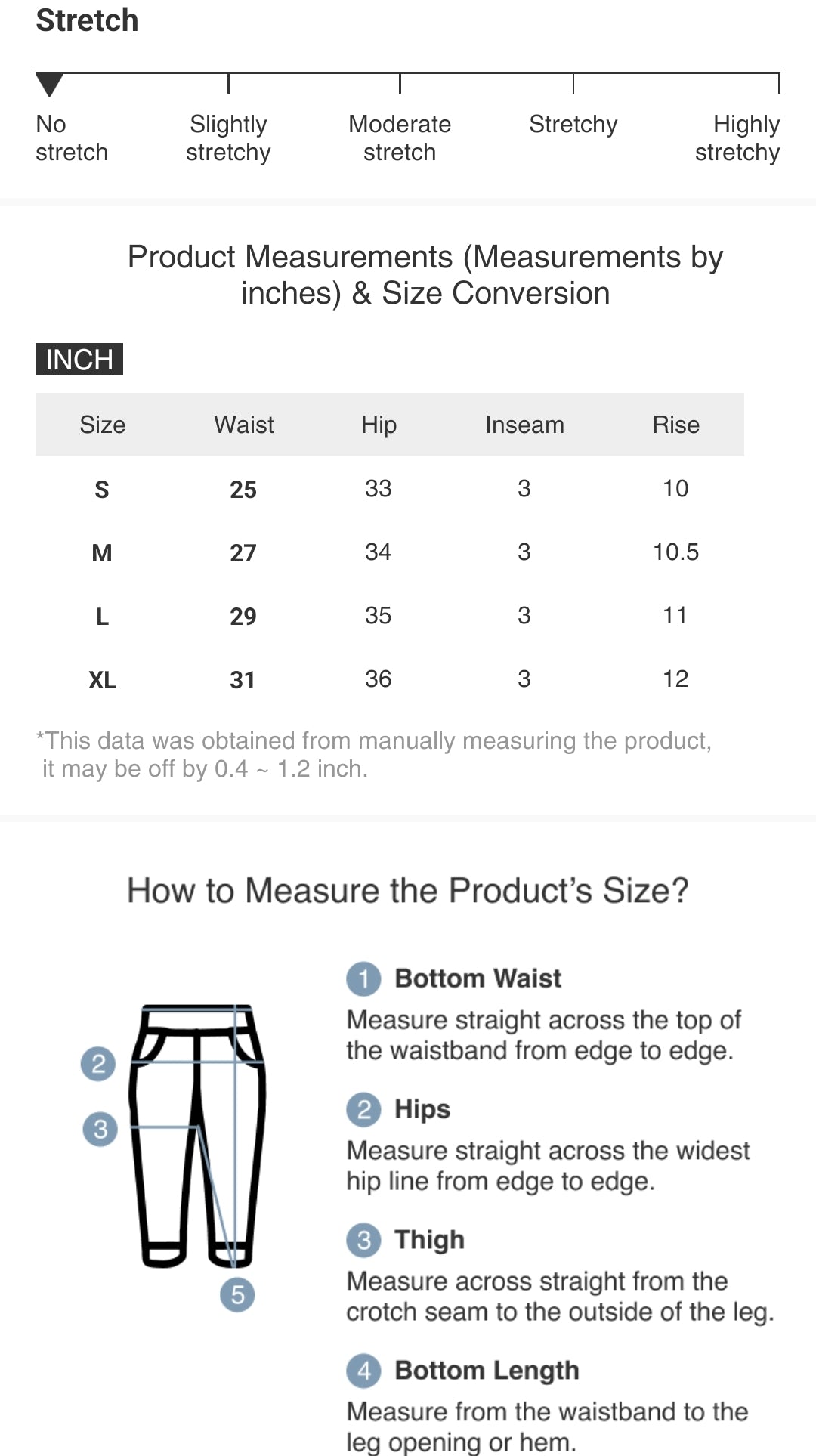Viewport: 816px width, 1456px height.
Task: Click the Waist column header
Action: [x=243, y=425]
